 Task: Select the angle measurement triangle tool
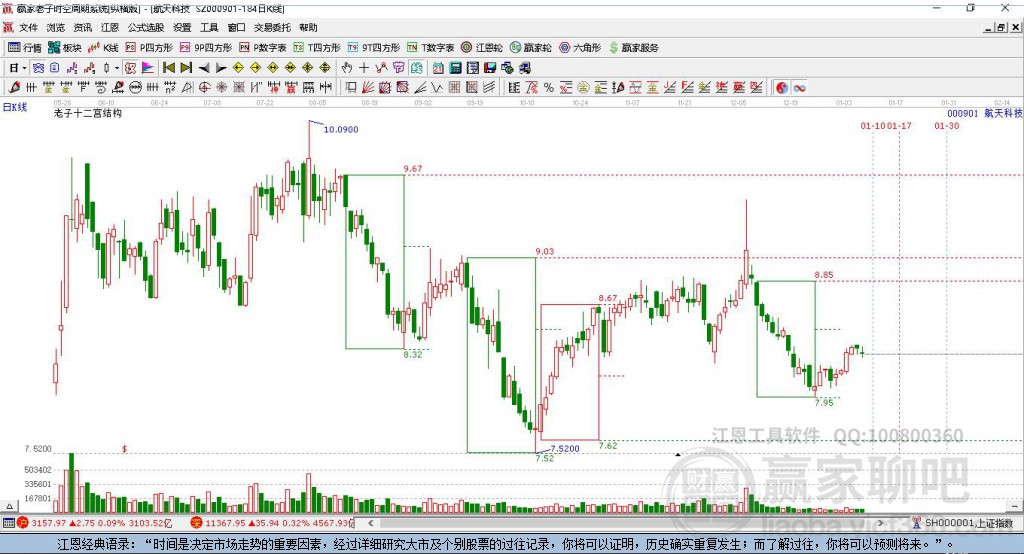[x=187, y=88]
